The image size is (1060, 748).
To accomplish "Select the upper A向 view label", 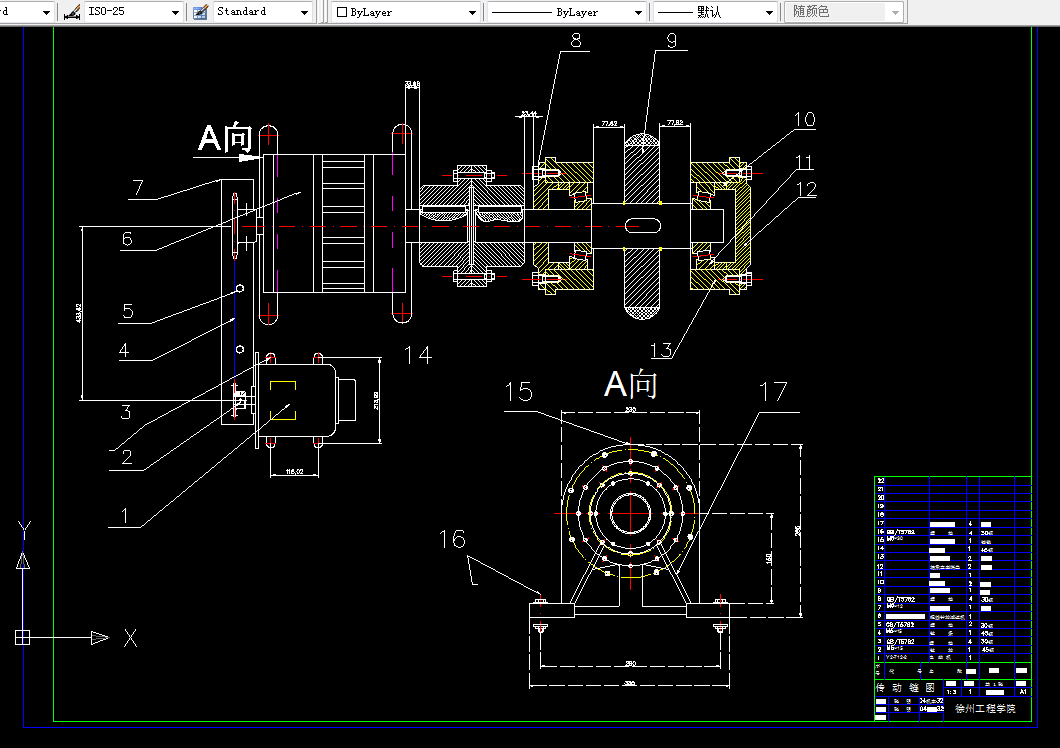I will (x=225, y=137).
